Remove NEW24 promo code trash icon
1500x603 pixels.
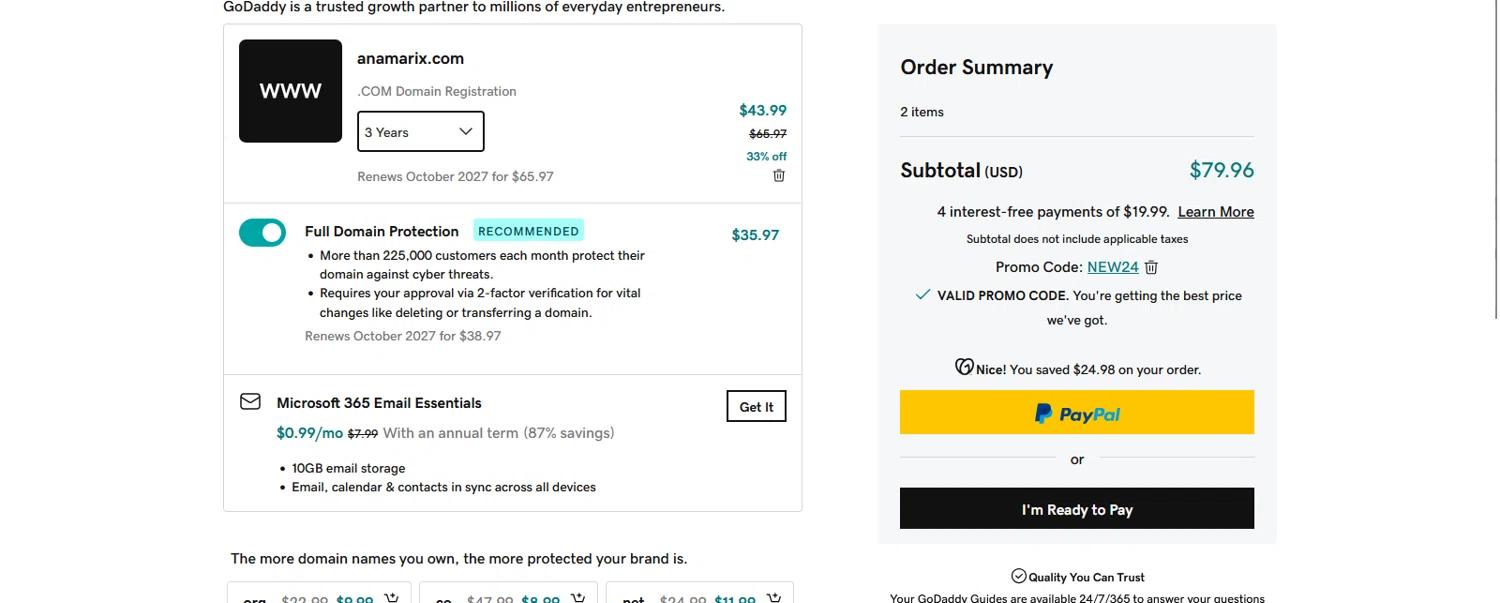tap(1151, 267)
